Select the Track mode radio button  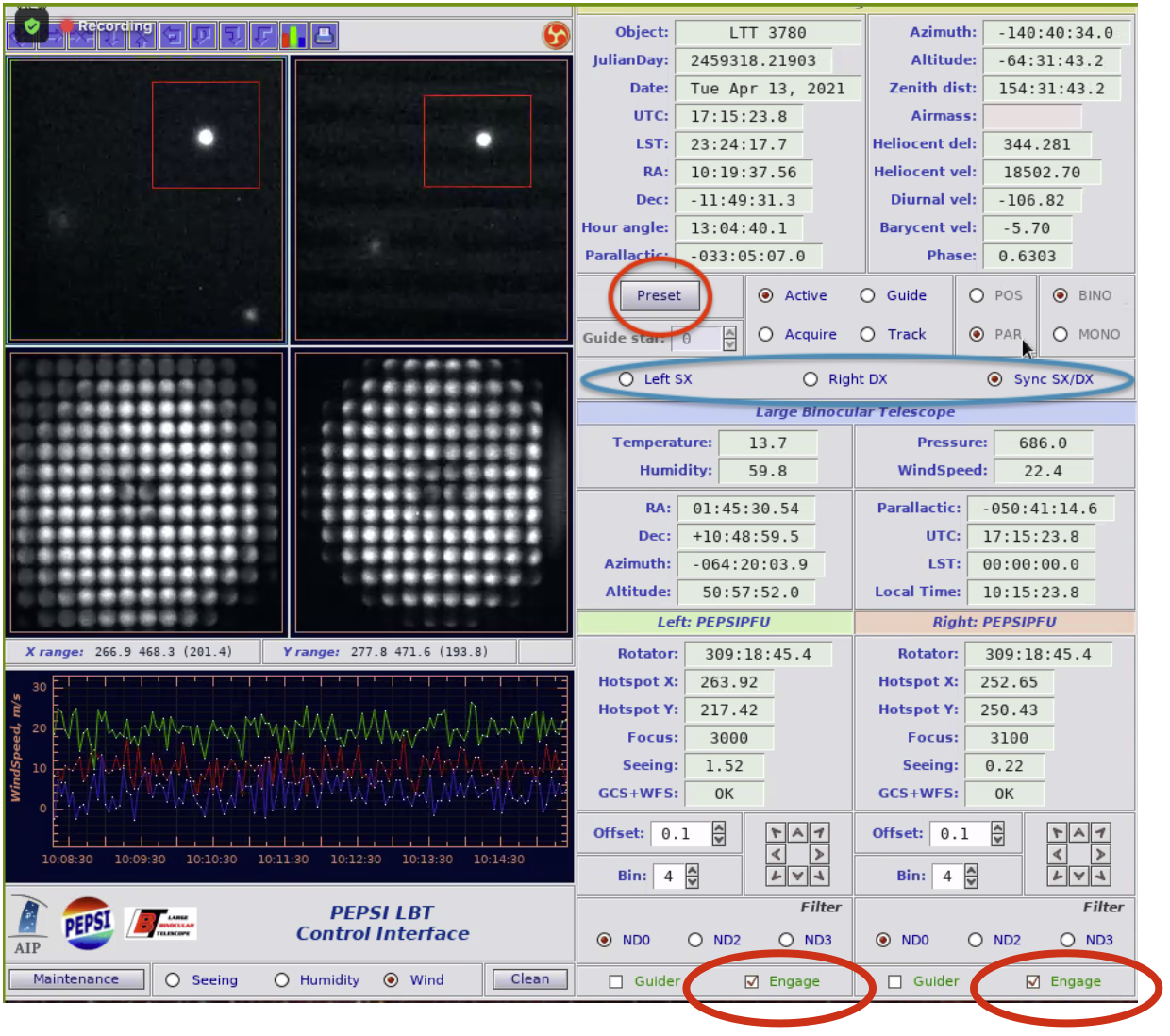tap(868, 334)
